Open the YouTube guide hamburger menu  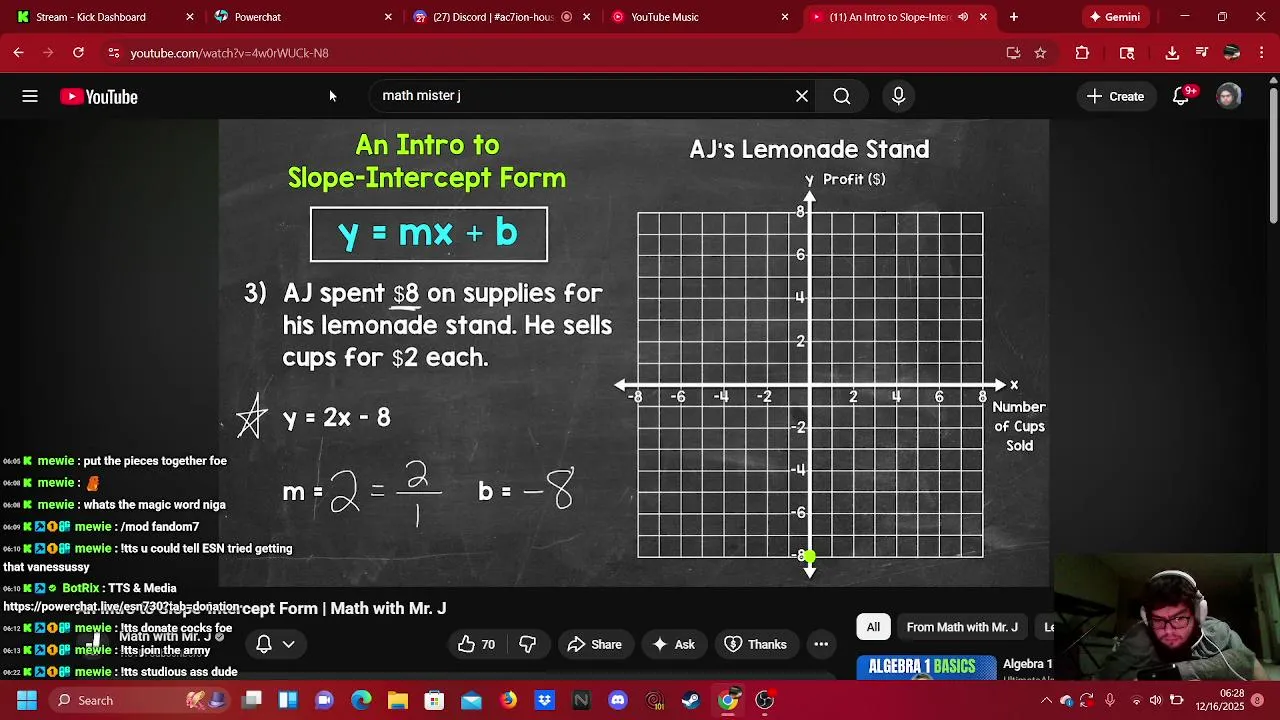point(30,96)
